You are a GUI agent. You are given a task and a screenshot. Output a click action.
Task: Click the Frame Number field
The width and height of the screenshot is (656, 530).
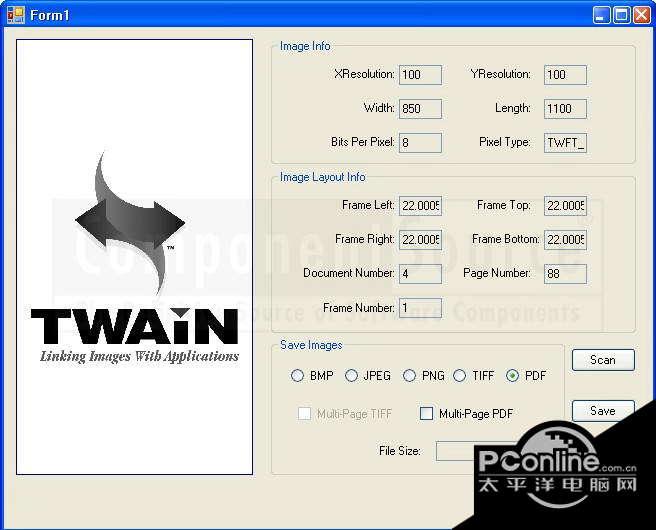click(x=420, y=308)
